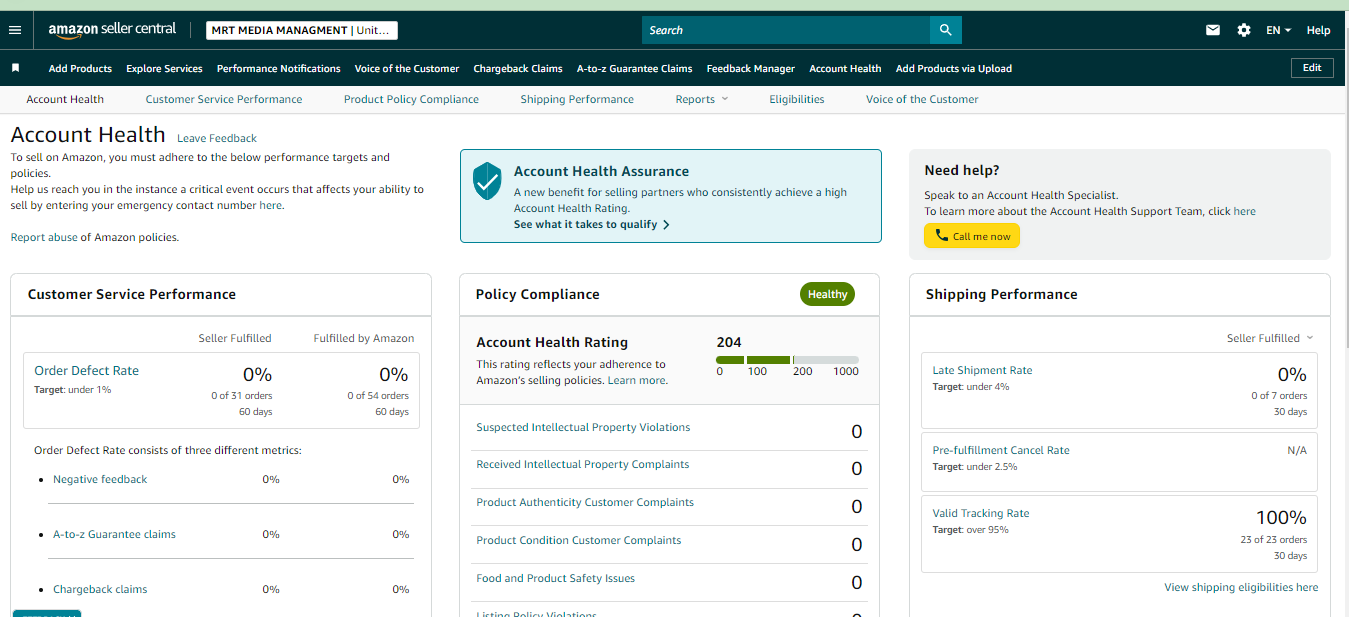Screen dimensions: 1349x617
Task: Click the Healthy status badge
Action: tap(827, 294)
